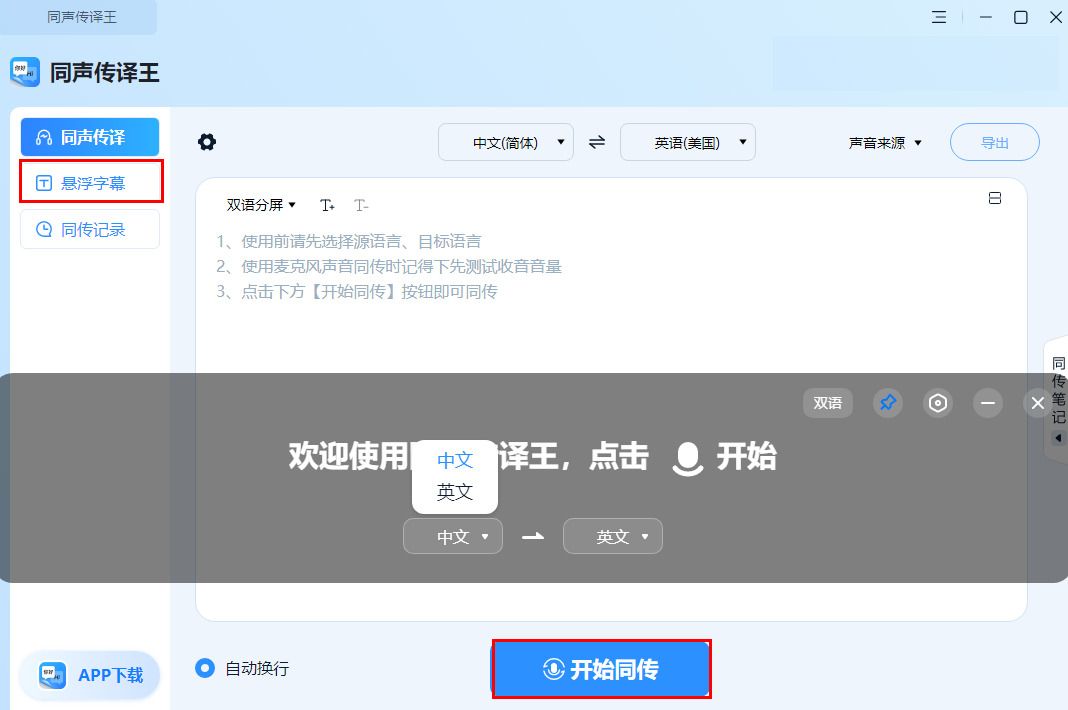1068x710 pixels.
Task: Click the 导出 export button
Action: tap(994, 142)
